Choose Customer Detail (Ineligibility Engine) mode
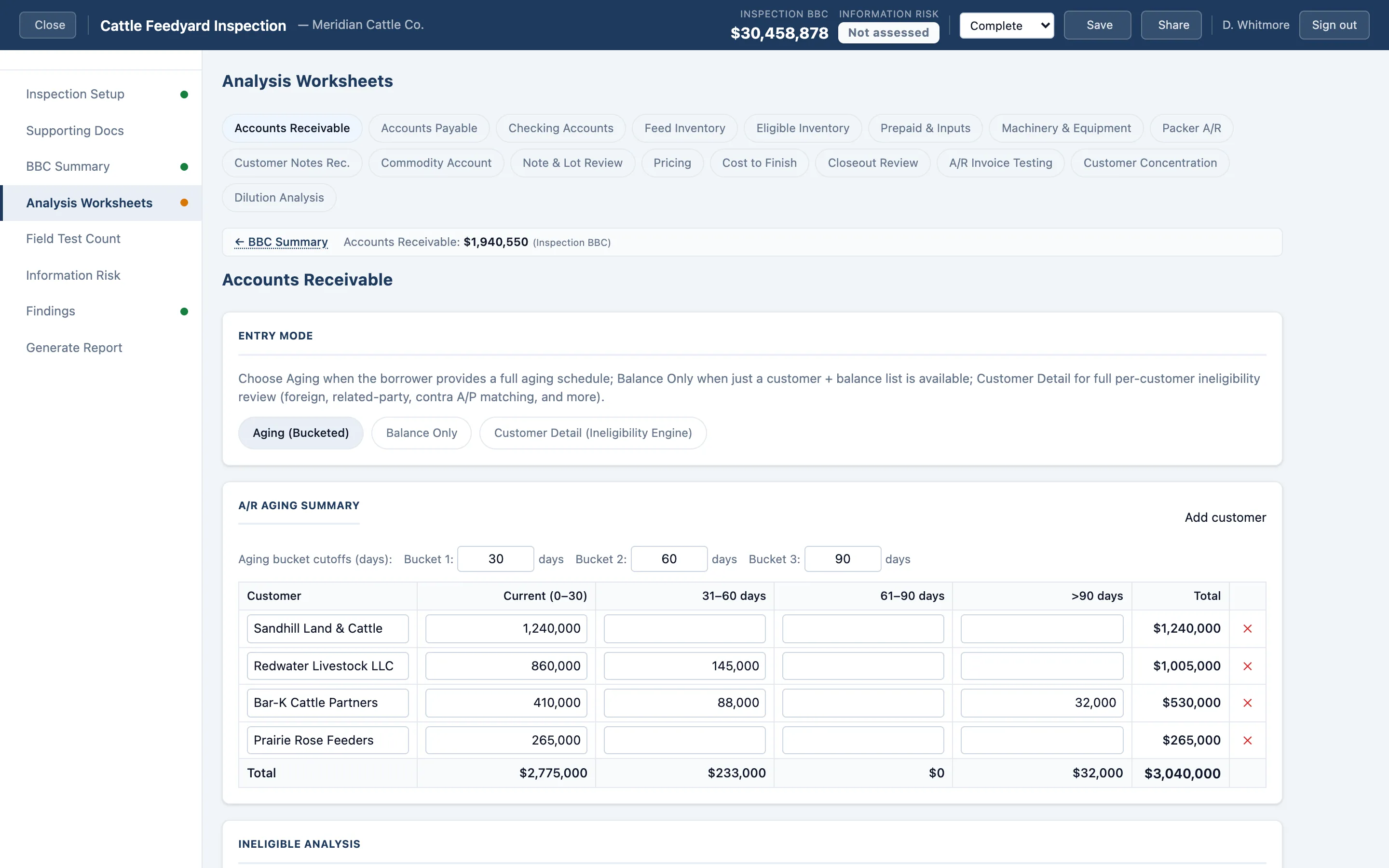 point(593,433)
